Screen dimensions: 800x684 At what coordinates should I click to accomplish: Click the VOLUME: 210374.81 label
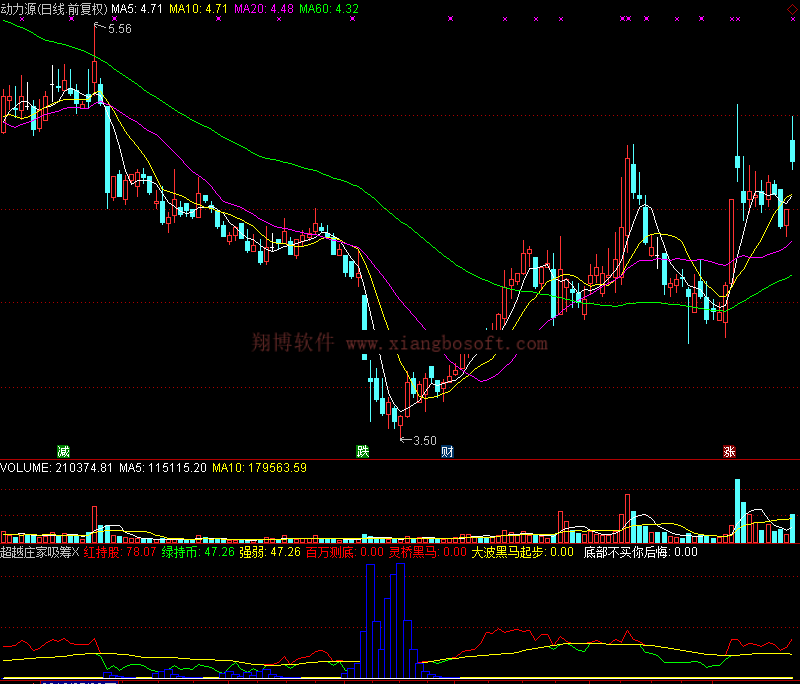(56, 467)
